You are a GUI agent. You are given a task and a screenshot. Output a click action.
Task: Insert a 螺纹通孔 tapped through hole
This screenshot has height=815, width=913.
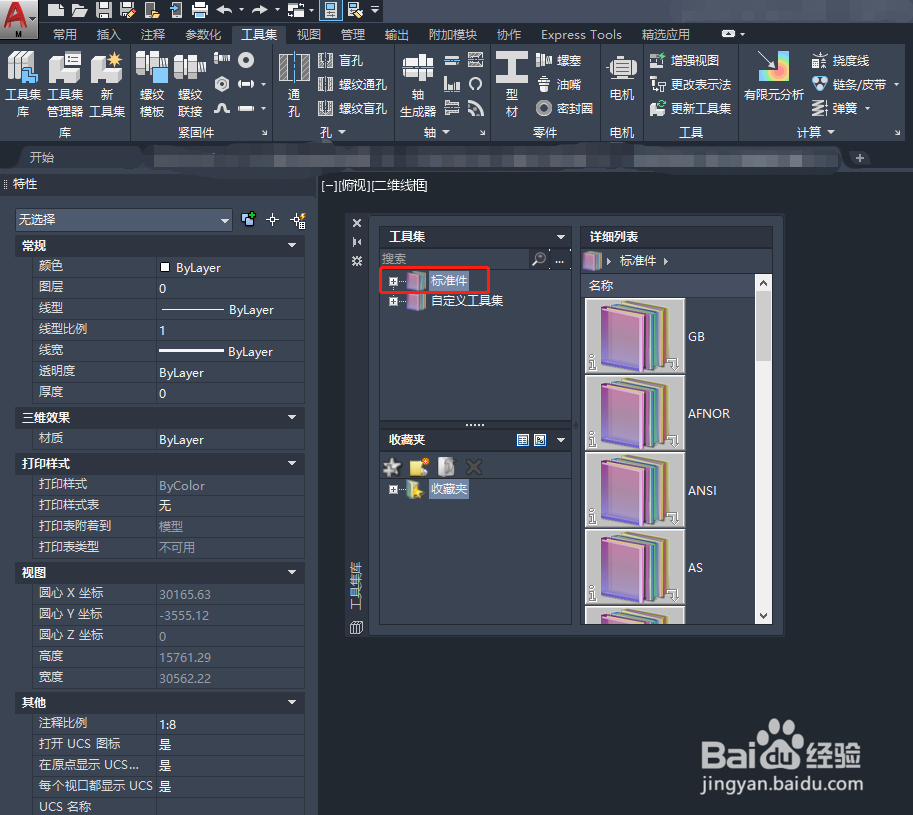click(x=352, y=84)
